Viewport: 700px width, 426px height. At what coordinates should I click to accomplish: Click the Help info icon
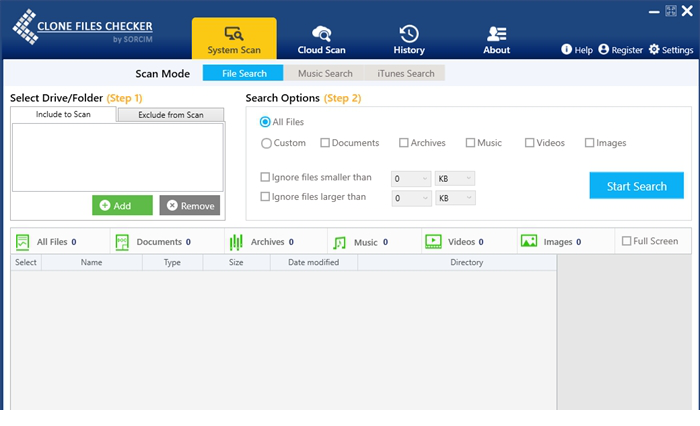[x=566, y=49]
